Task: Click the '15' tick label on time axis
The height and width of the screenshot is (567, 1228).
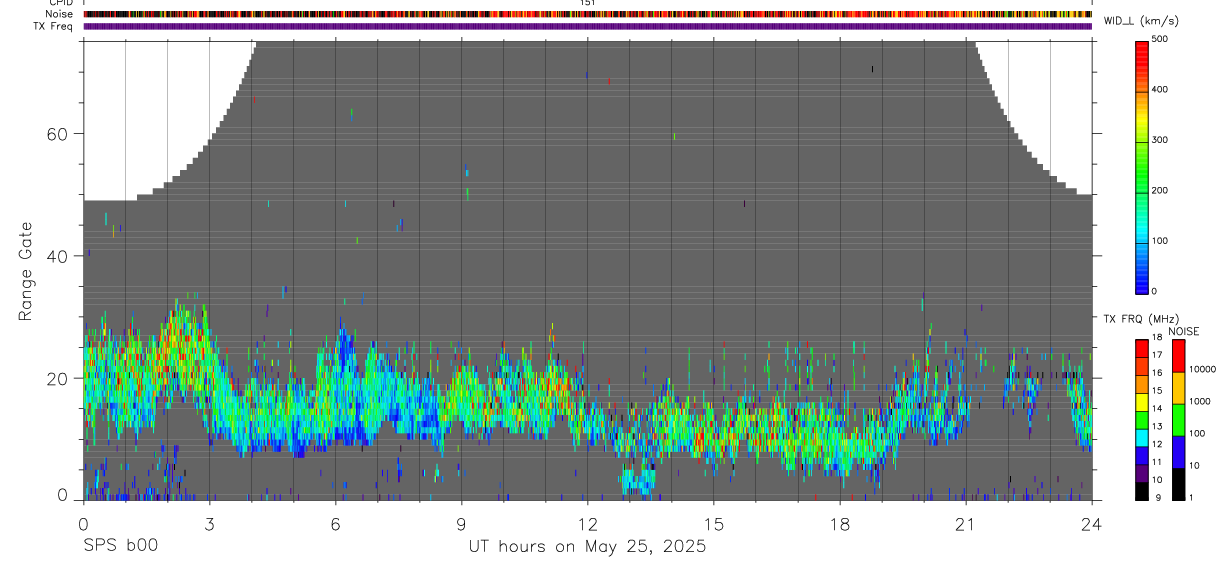Action: coord(713,524)
